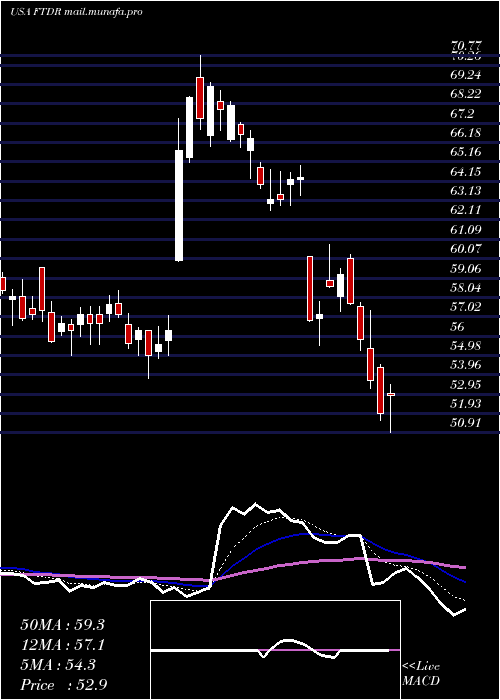Click the last small doji candle near 52.95
The width and height of the screenshot is (500, 700).
(x=391, y=395)
